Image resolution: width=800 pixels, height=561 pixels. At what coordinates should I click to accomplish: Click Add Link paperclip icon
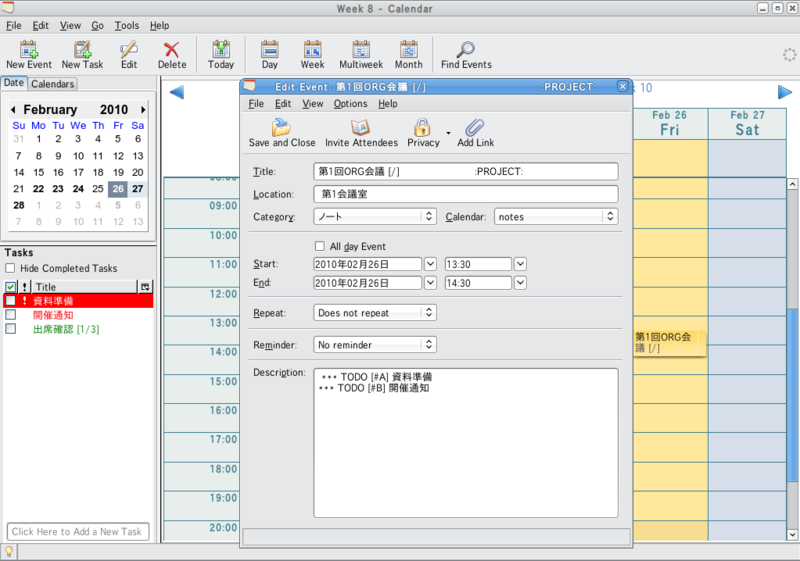tap(474, 128)
